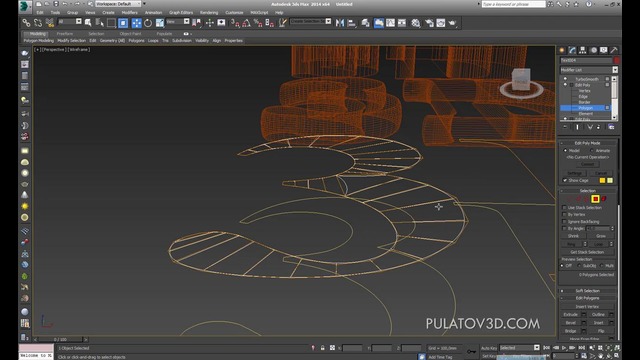Open the Motion command panel tab

pyautogui.click(x=593, y=50)
